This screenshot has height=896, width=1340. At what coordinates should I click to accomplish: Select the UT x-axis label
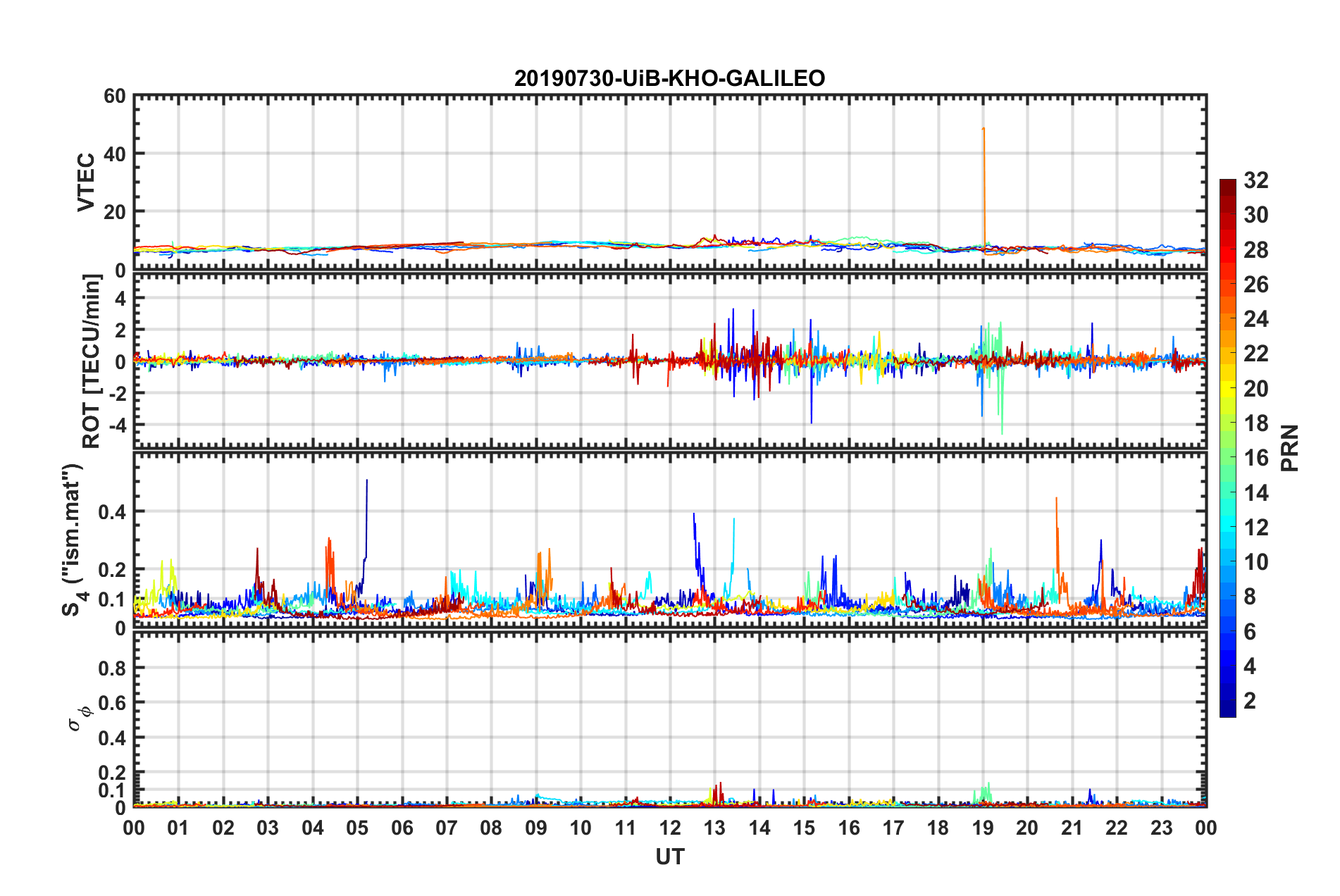669,857
